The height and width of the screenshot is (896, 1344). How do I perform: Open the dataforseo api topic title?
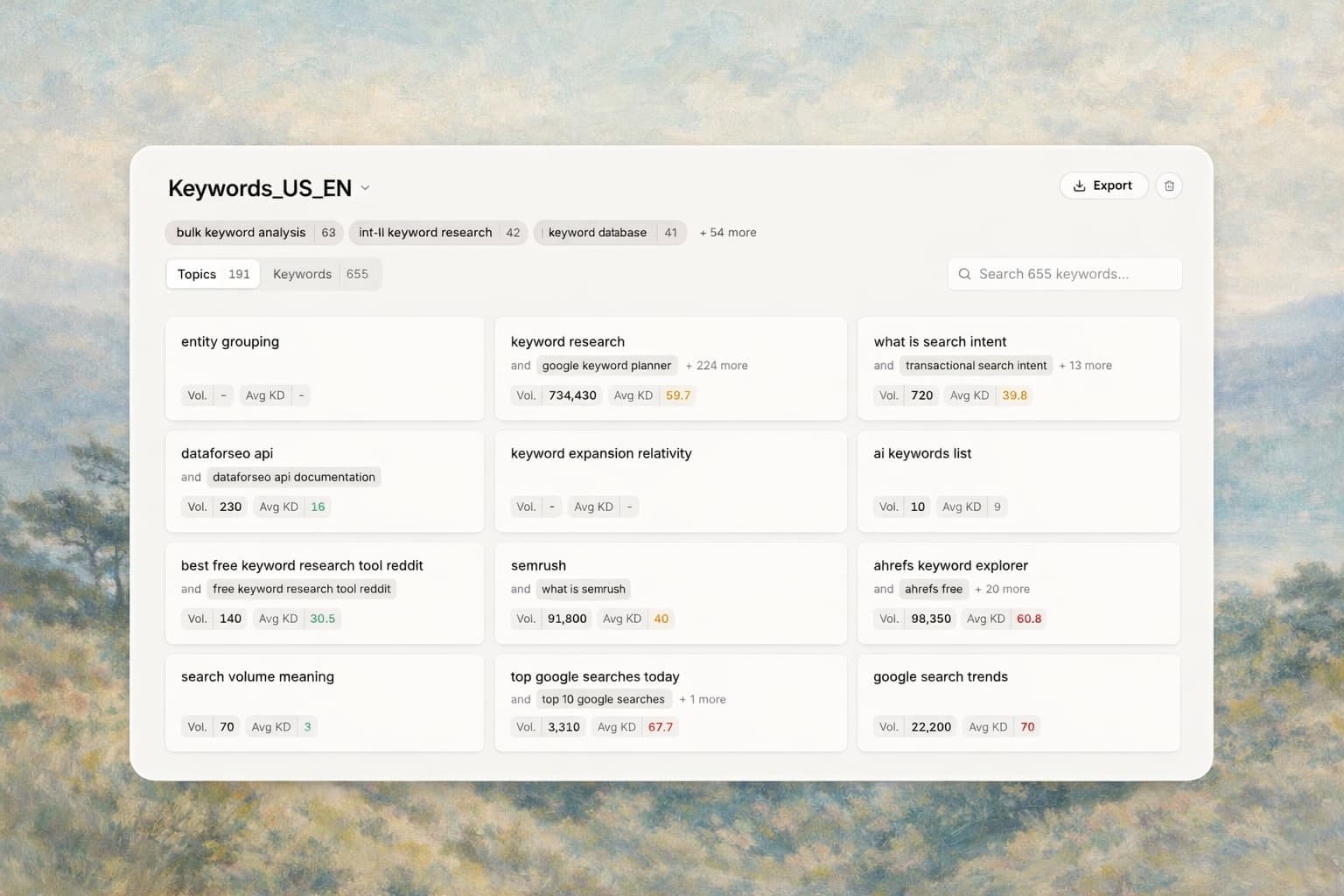pyautogui.click(x=227, y=453)
